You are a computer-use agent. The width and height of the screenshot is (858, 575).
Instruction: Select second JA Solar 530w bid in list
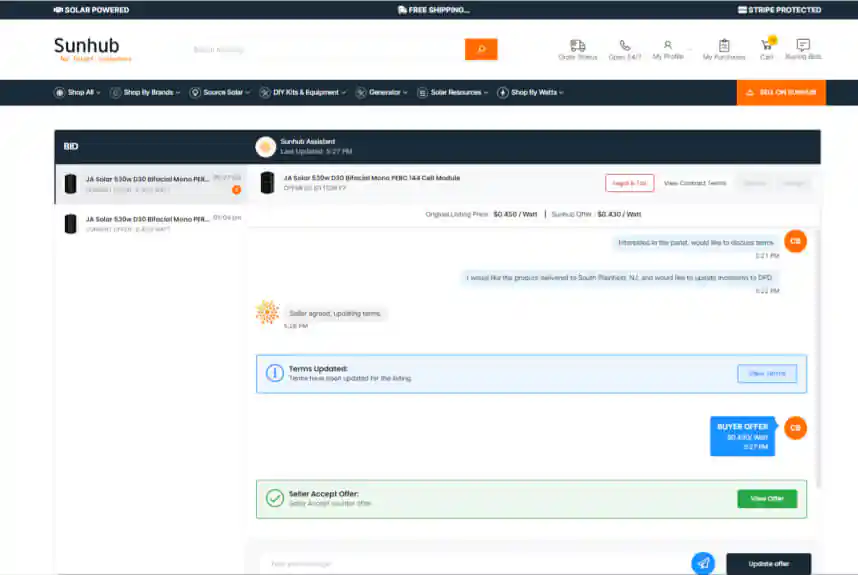[150, 224]
